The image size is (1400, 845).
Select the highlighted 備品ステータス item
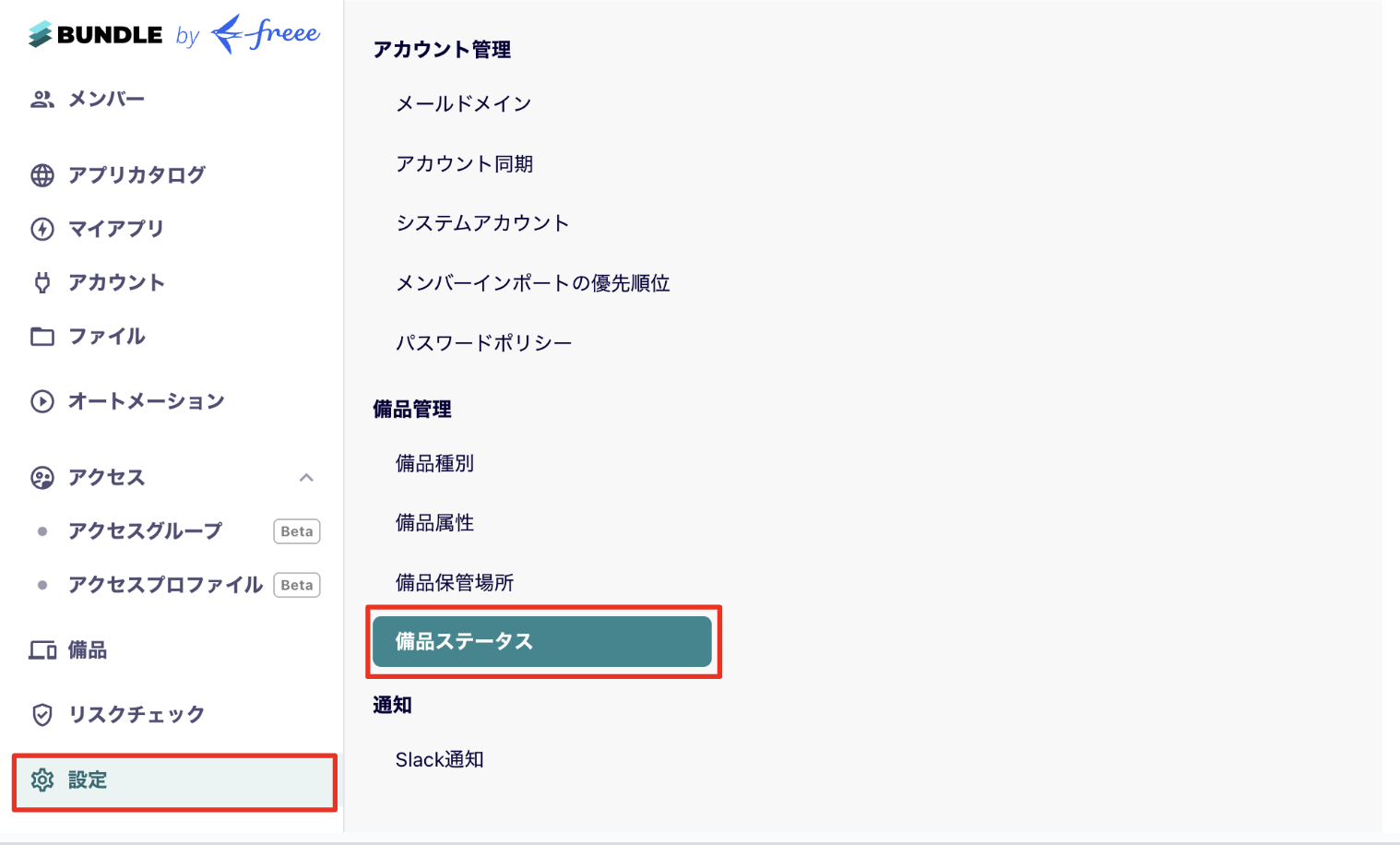(542, 642)
